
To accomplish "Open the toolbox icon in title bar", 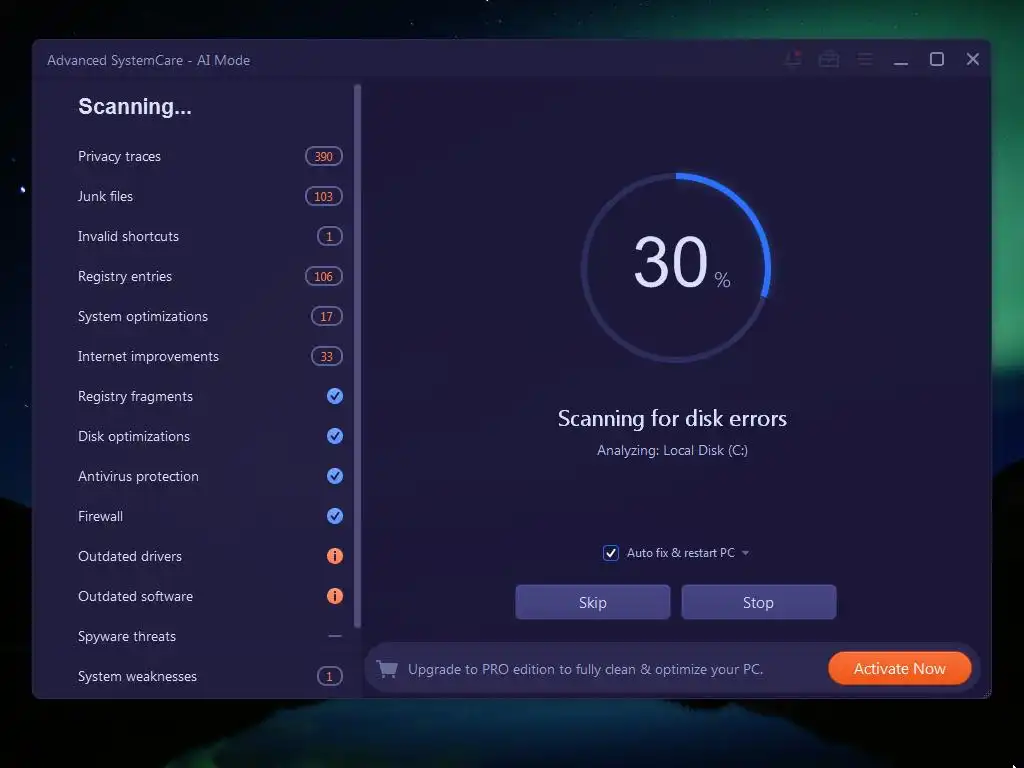I will point(829,59).
